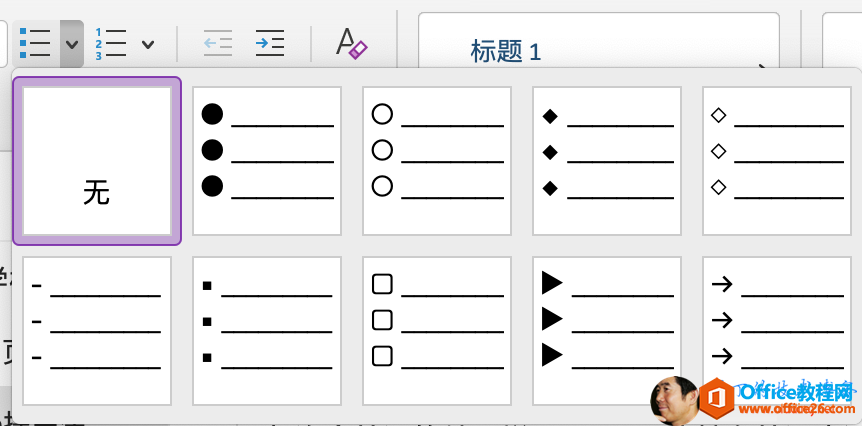
Task: Select the small square bullet style
Action: pyautogui.click(x=267, y=331)
